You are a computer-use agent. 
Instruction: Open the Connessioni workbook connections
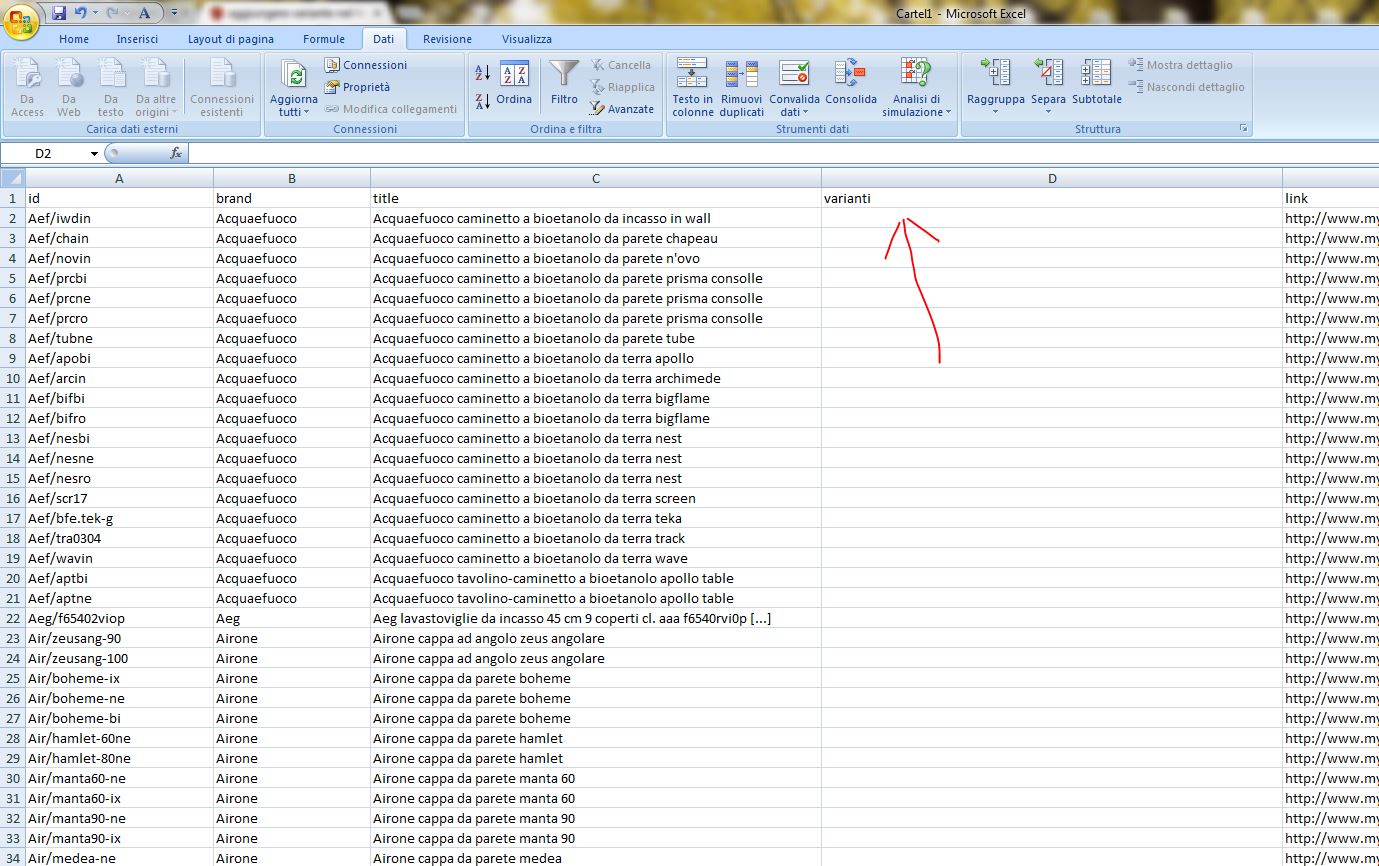click(365, 65)
